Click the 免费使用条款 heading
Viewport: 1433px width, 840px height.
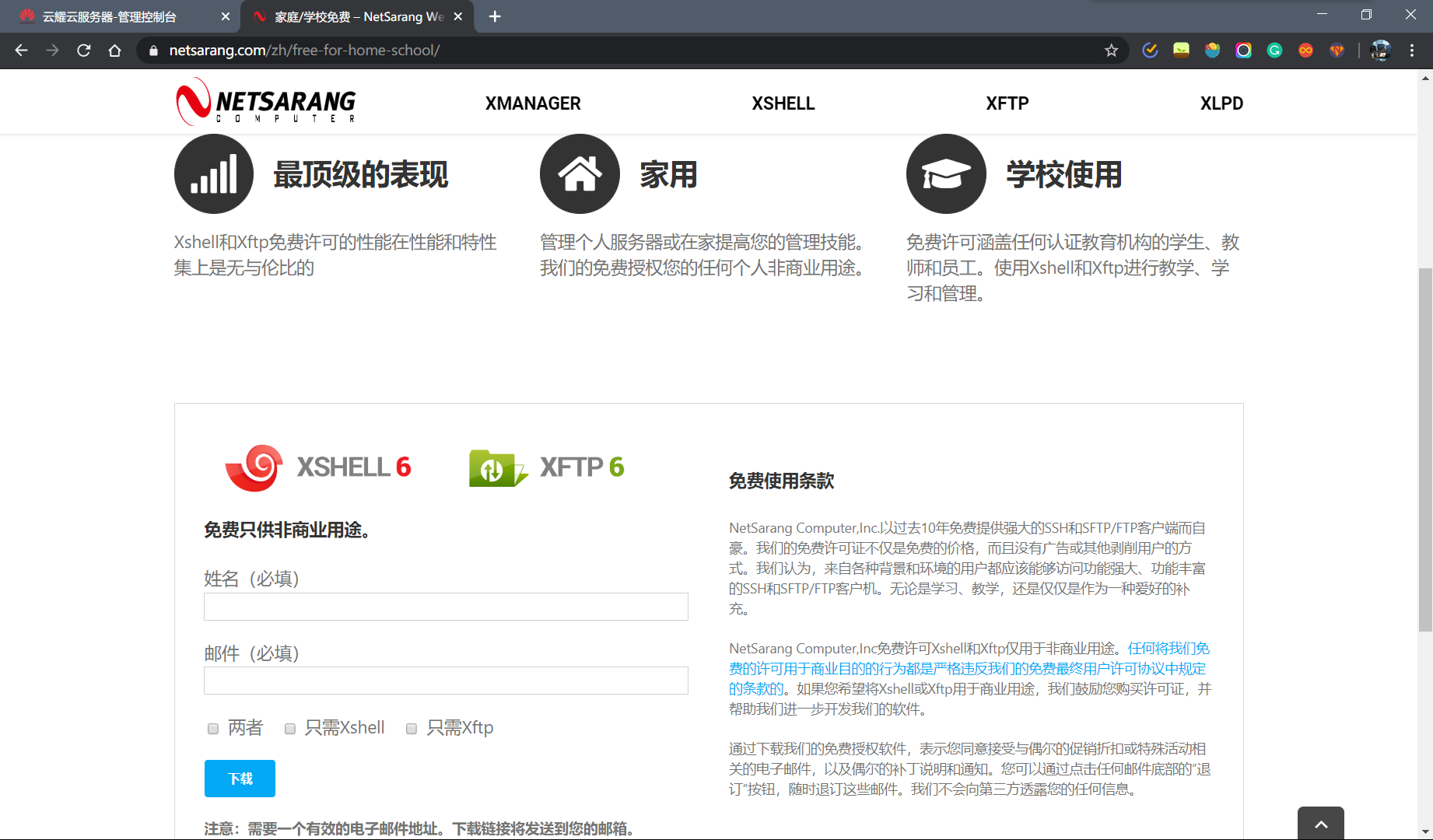tap(781, 481)
